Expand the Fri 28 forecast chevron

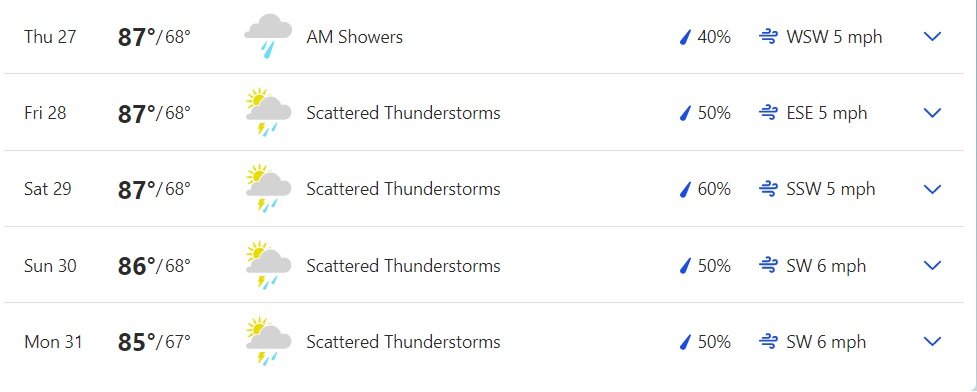tap(932, 113)
